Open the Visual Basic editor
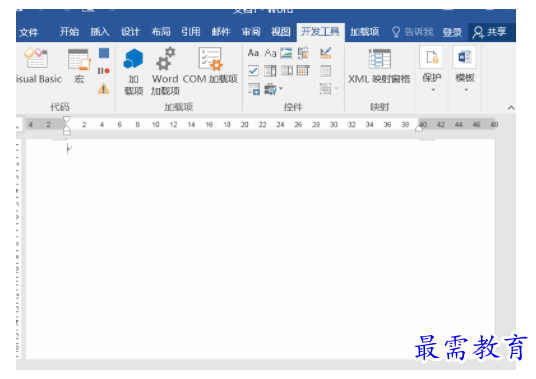 tap(38, 66)
